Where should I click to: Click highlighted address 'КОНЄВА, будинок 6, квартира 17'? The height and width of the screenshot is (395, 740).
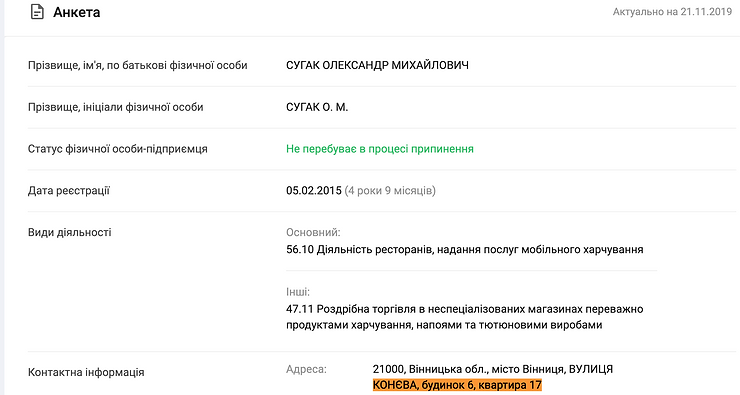(x=457, y=385)
